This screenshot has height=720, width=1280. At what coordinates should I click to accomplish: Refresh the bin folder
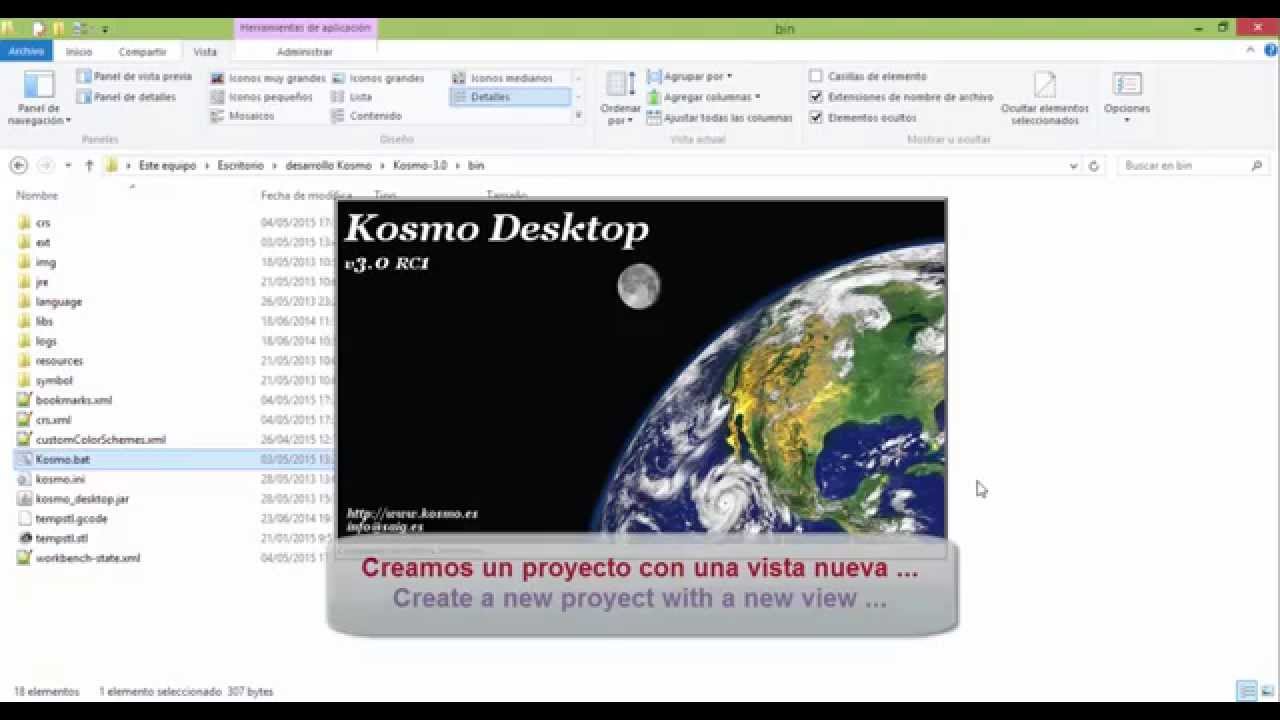pyautogui.click(x=1093, y=166)
